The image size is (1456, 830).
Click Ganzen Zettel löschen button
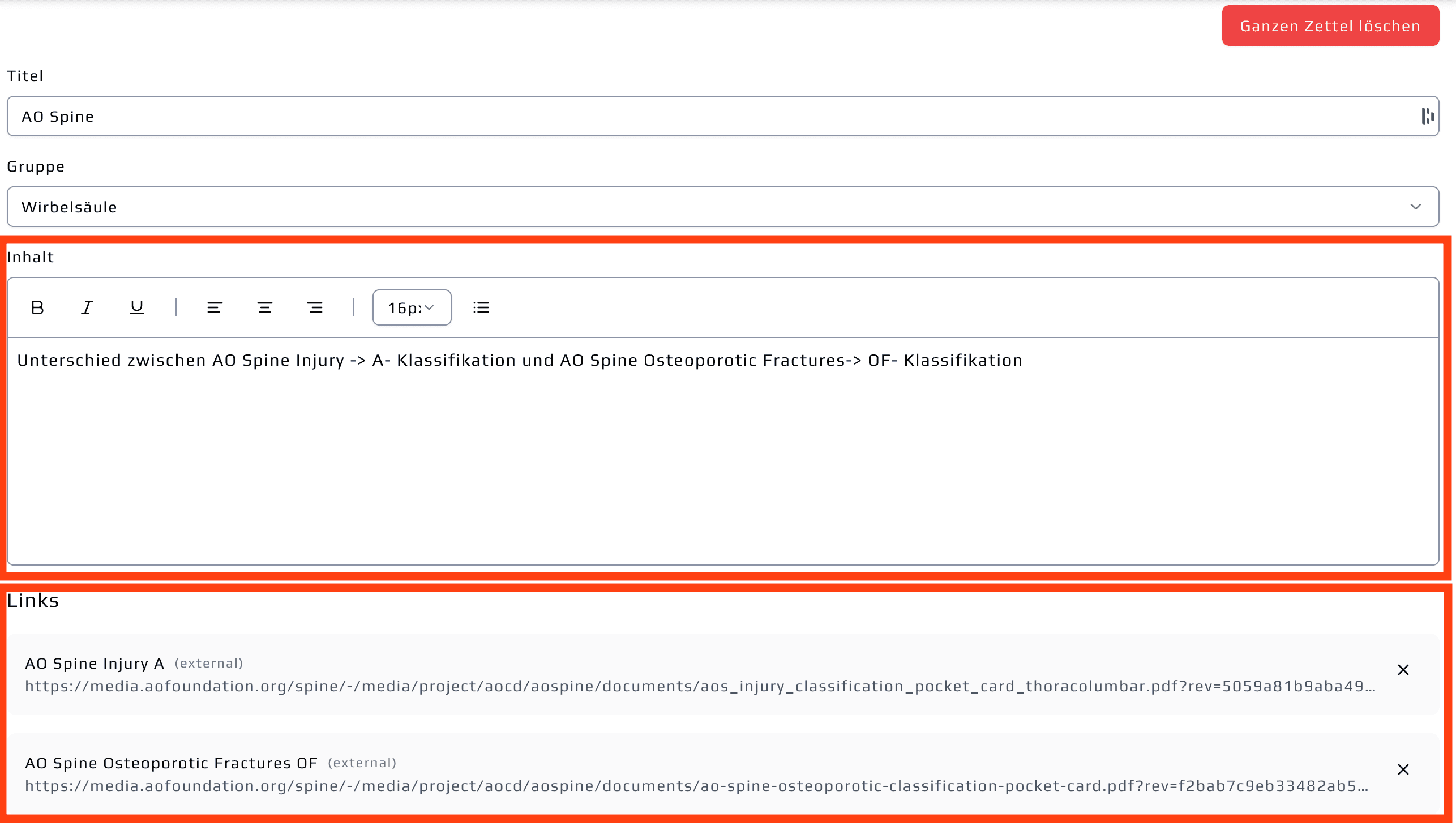tap(1330, 25)
